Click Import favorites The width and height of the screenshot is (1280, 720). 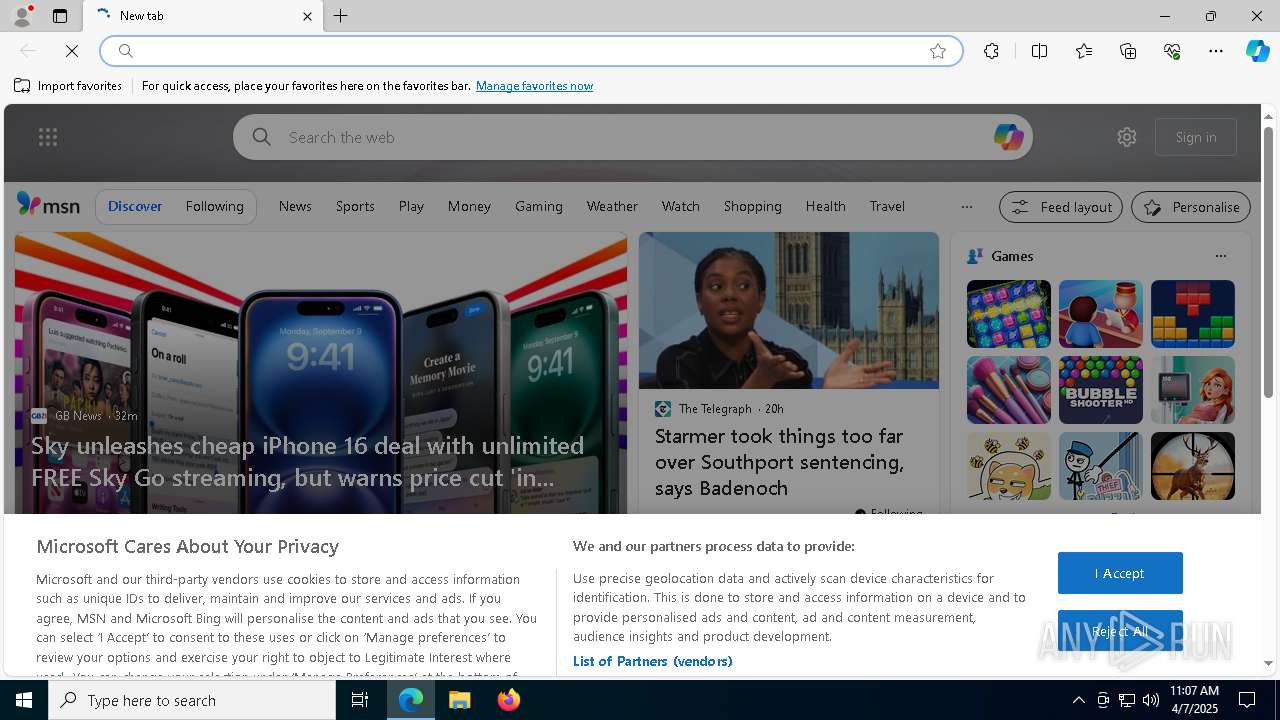[x=68, y=86]
